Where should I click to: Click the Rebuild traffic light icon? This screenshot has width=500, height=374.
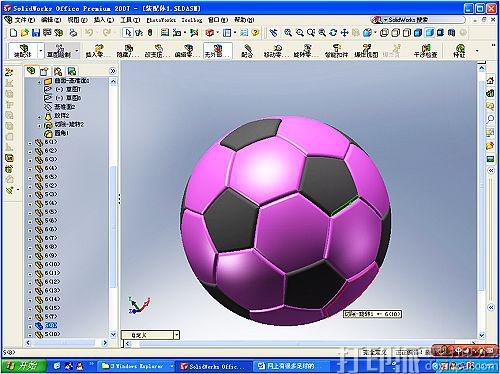tap(150, 33)
